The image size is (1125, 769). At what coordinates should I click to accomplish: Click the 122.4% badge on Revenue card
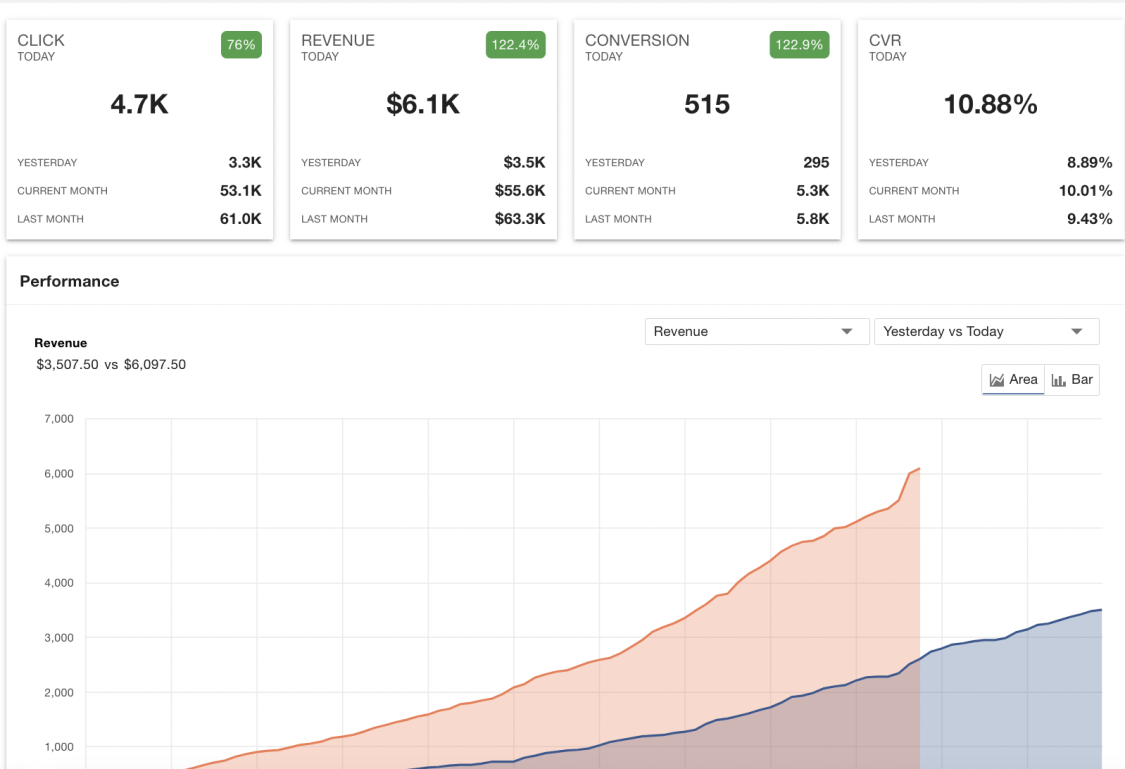[x=515, y=44]
